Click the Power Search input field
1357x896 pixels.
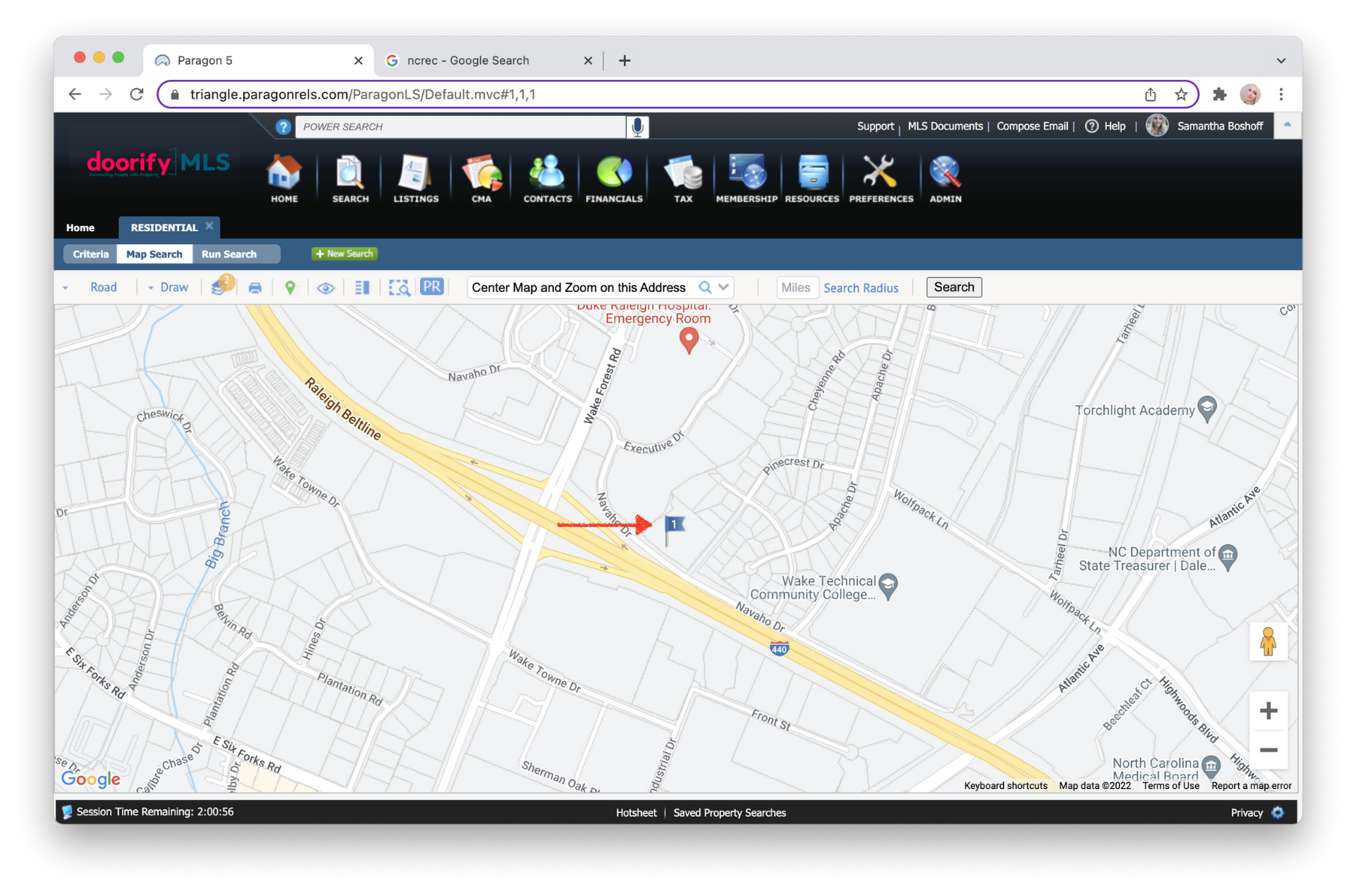(460, 127)
